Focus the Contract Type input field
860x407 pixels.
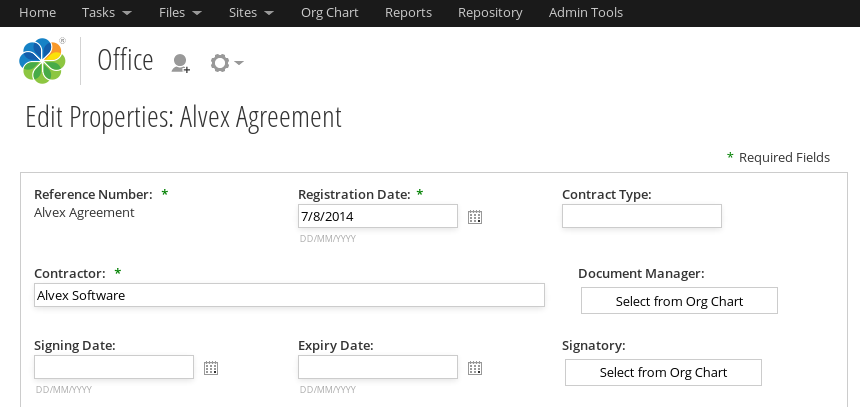pos(641,216)
